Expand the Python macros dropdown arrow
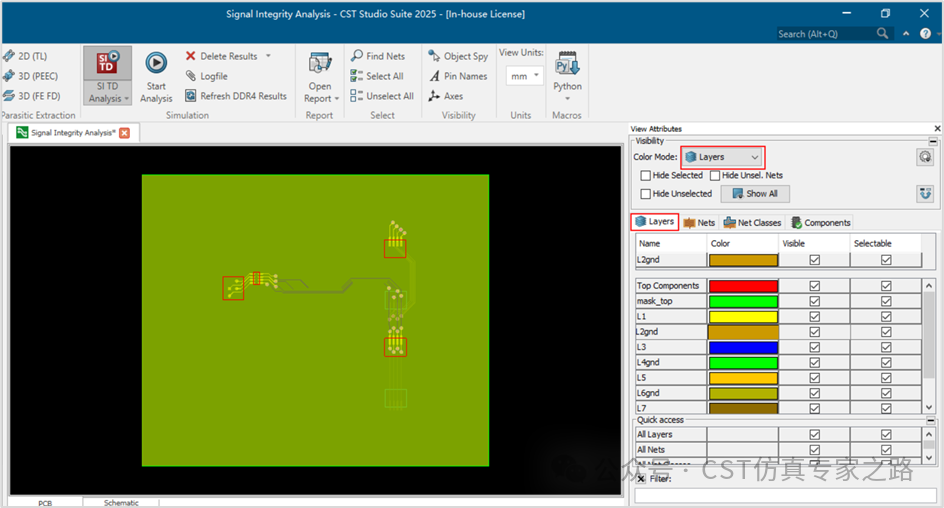The width and height of the screenshot is (944, 508). pos(567,99)
